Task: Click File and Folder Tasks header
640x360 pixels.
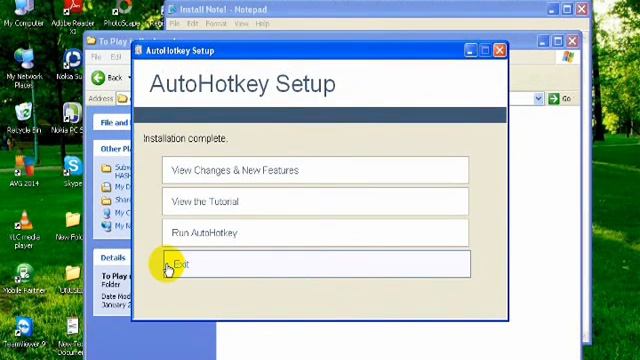Action: [x=113, y=122]
